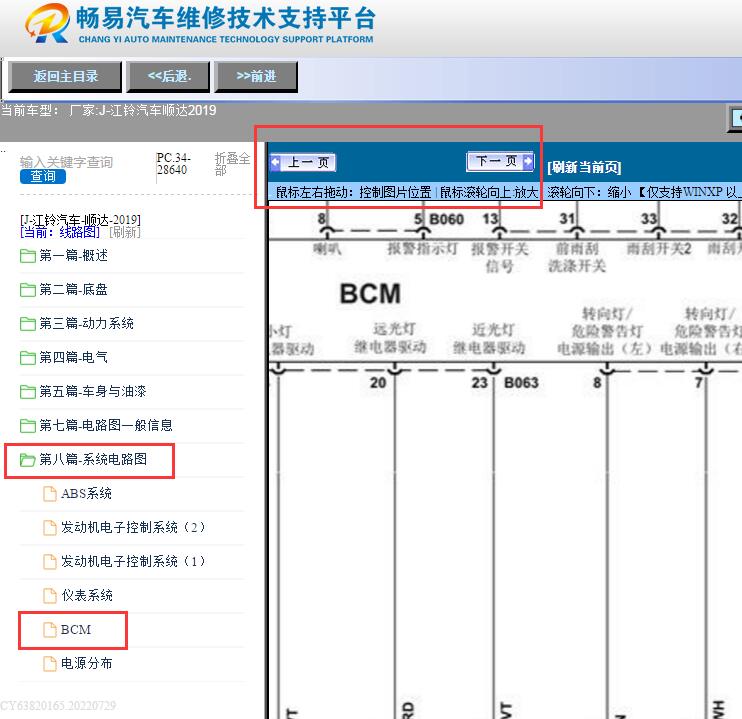Click page icon beside ABS系统

pos(50,494)
